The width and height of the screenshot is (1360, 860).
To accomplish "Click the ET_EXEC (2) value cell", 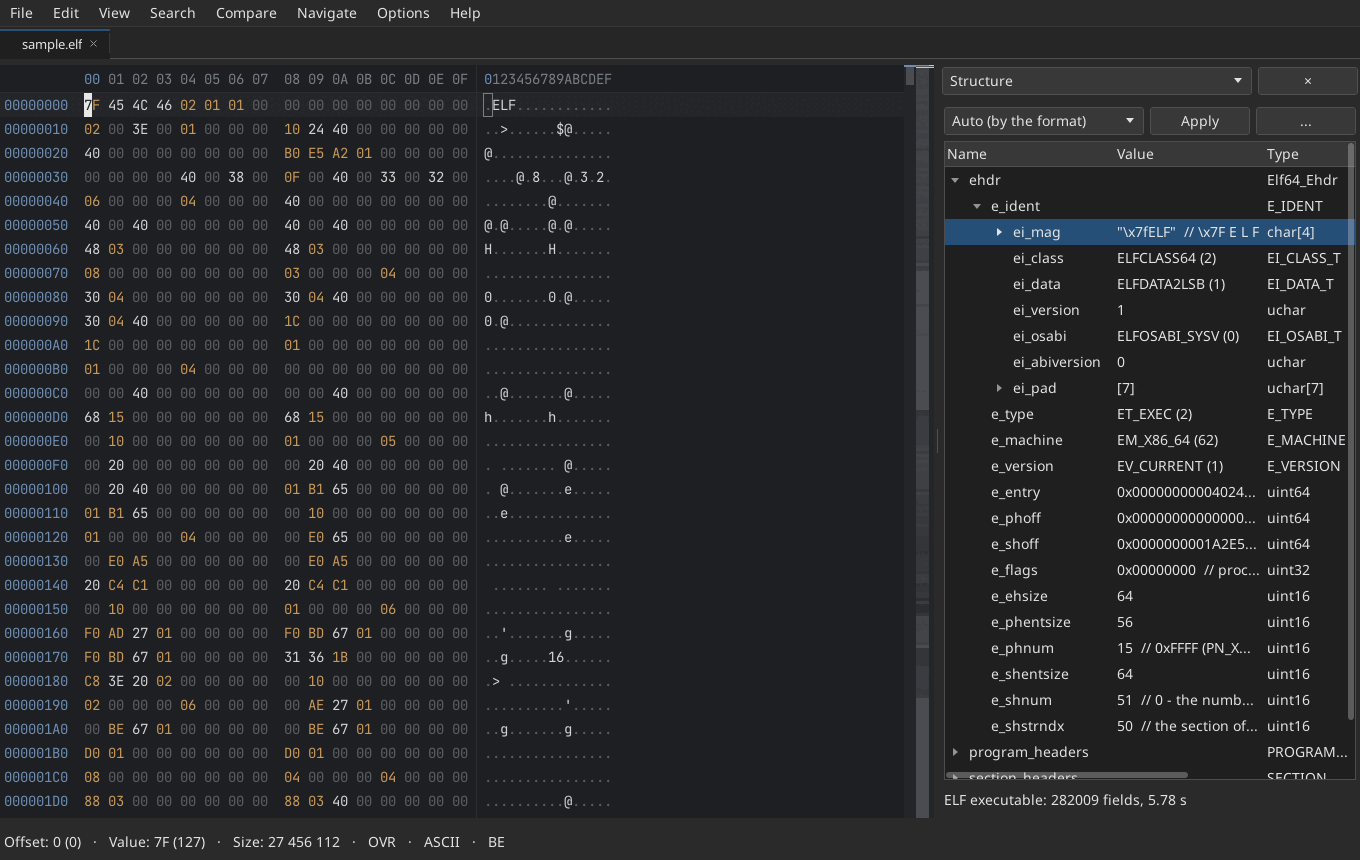I will point(1154,414).
